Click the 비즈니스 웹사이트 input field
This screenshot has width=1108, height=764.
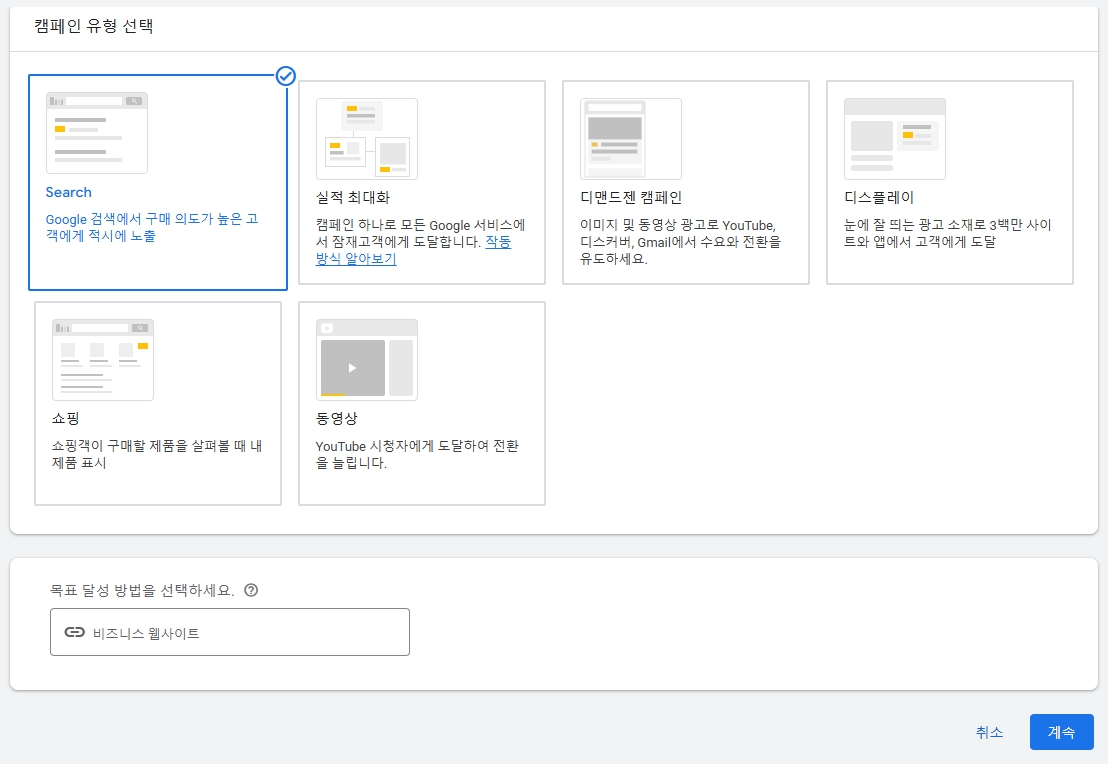pos(230,632)
